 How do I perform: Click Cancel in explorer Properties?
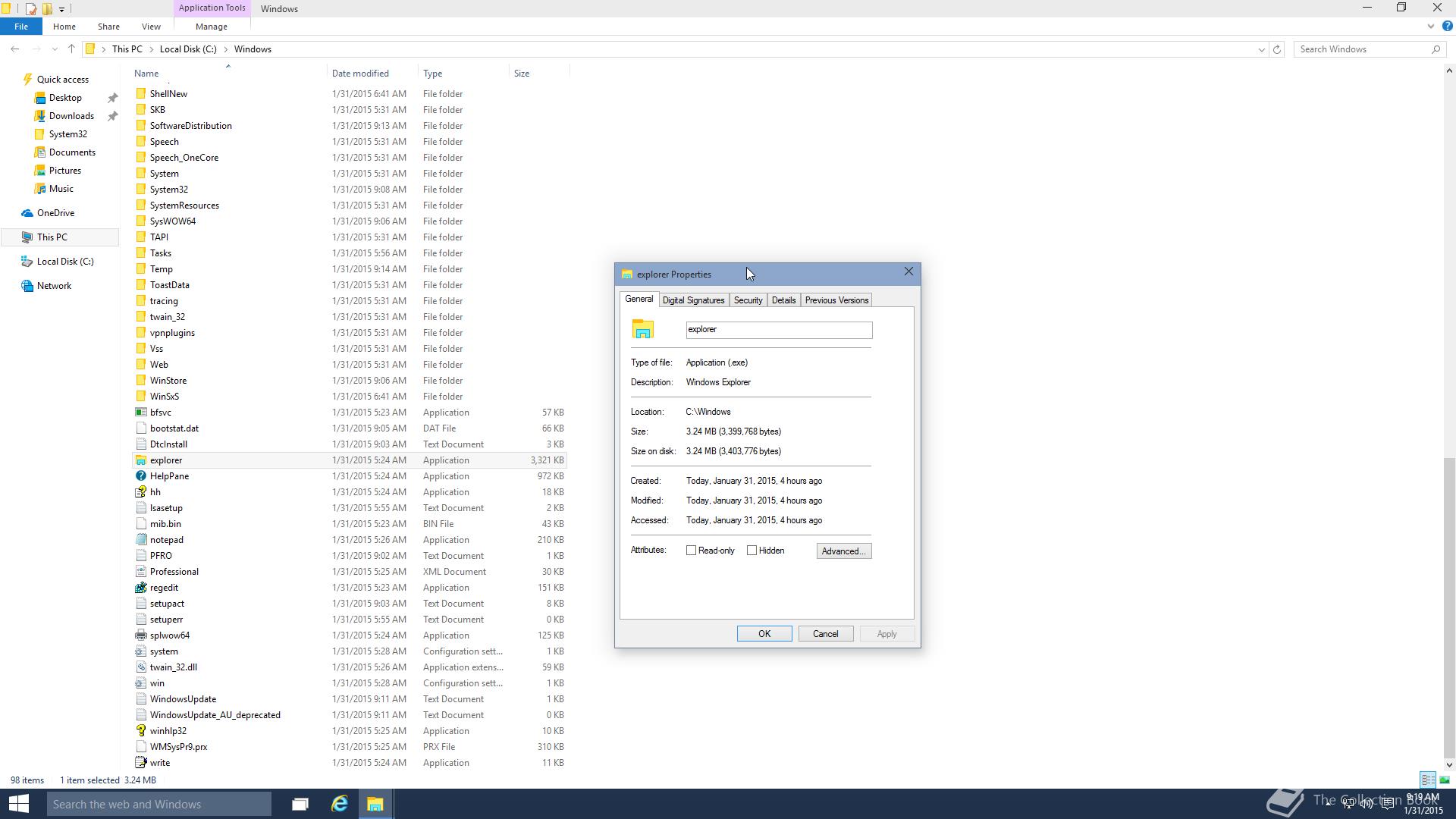coord(826,634)
